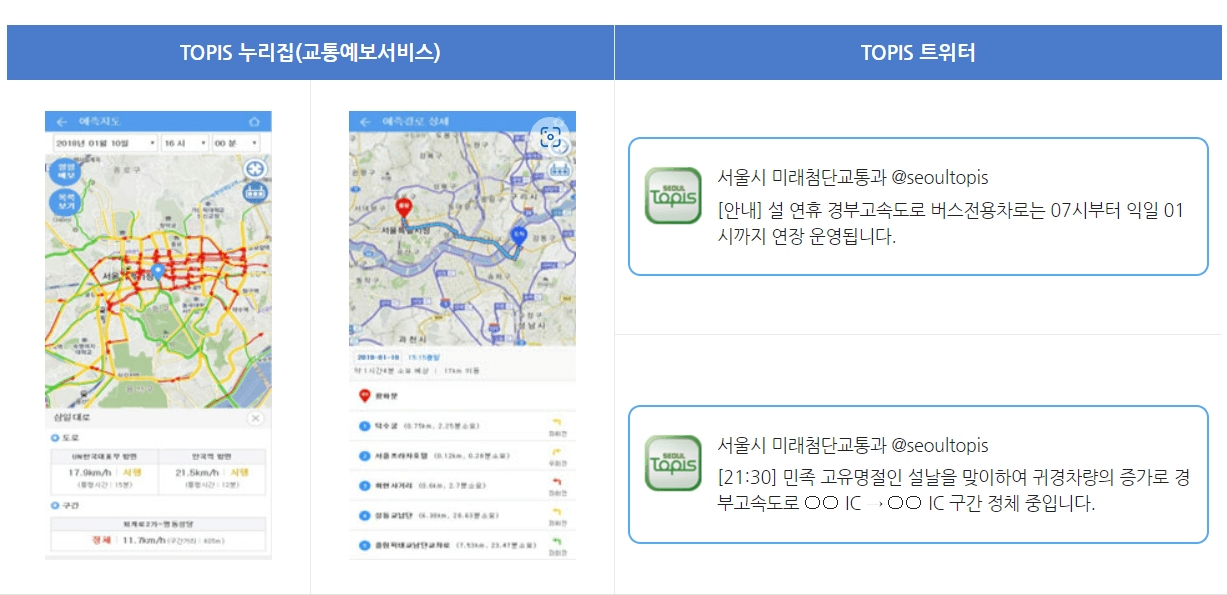The height and width of the screenshot is (595, 1227).
Task: Click the @seoultopis handle in the [21:30] tweet
Action: click(x=939, y=445)
